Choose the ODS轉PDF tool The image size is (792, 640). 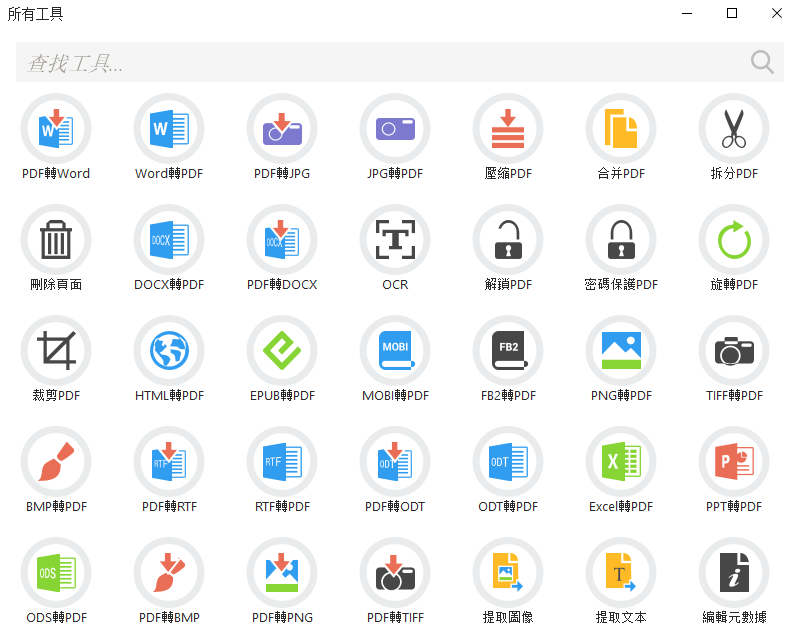coord(56,572)
